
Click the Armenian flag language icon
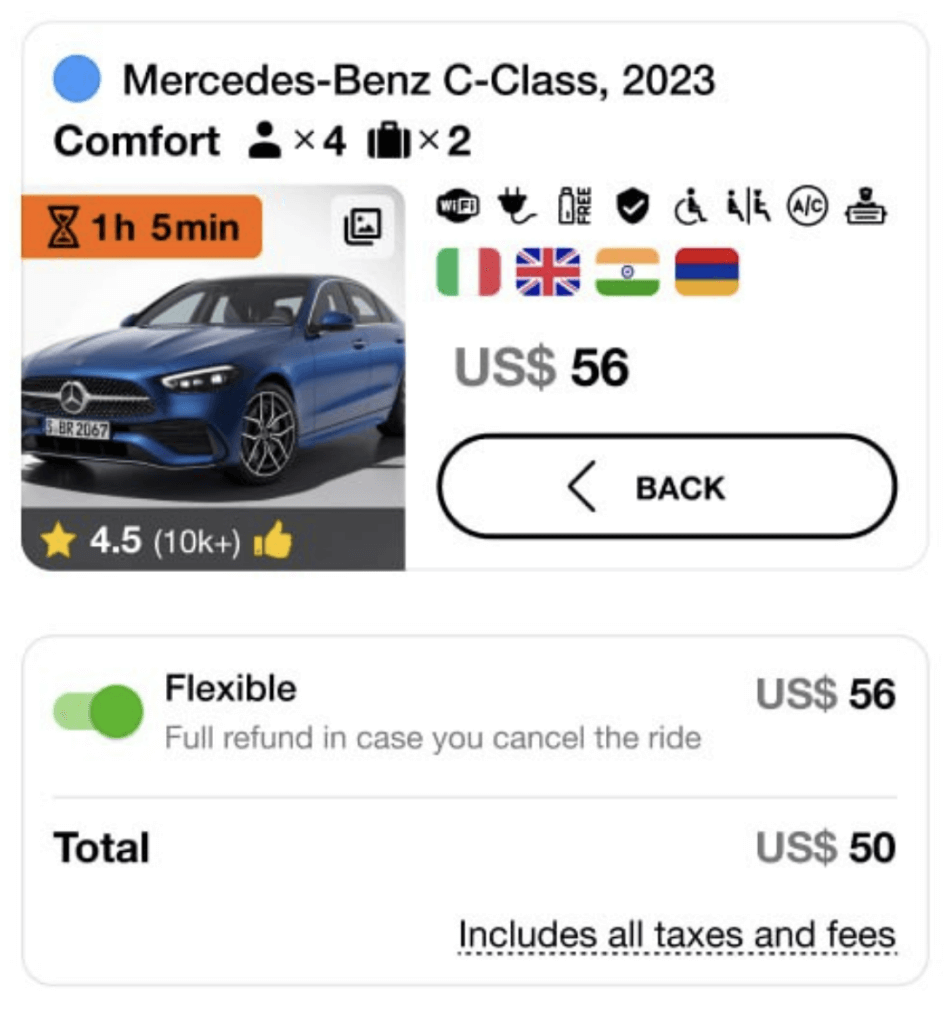point(706,272)
